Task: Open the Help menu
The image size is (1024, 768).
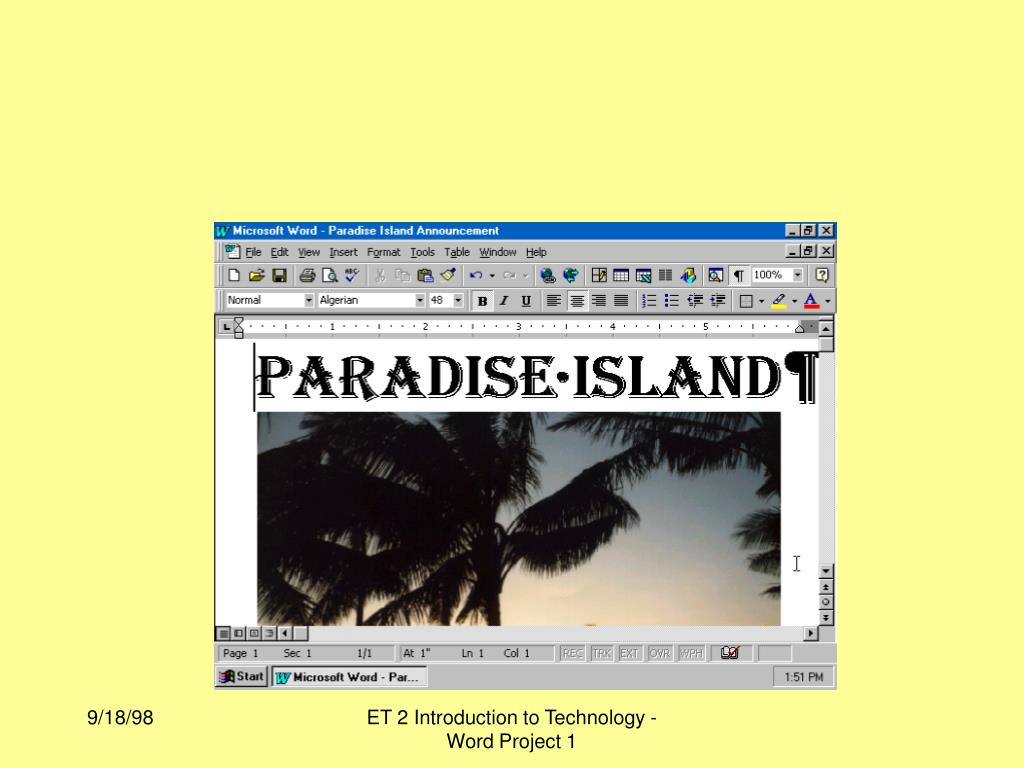Action: 536,252
